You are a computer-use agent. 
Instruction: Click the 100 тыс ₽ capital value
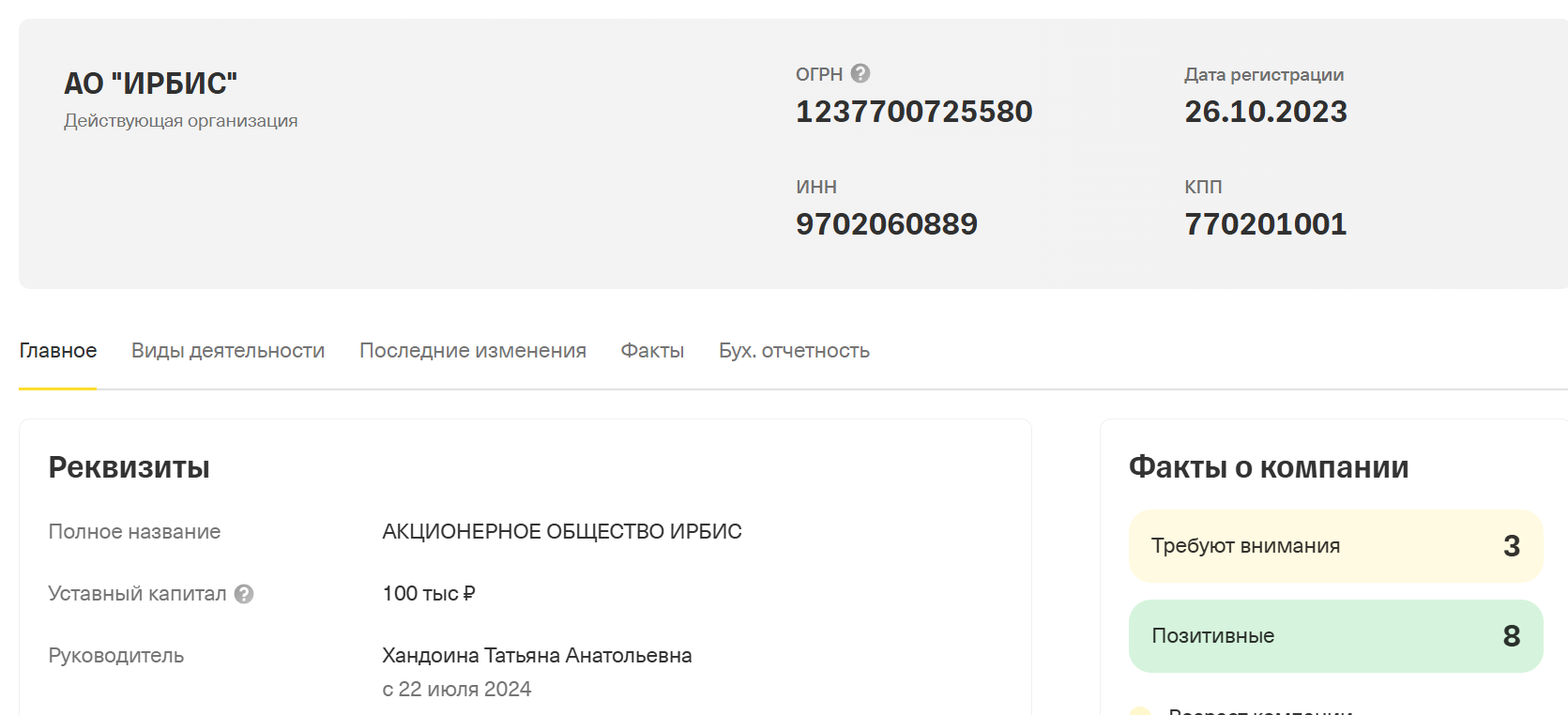click(429, 594)
